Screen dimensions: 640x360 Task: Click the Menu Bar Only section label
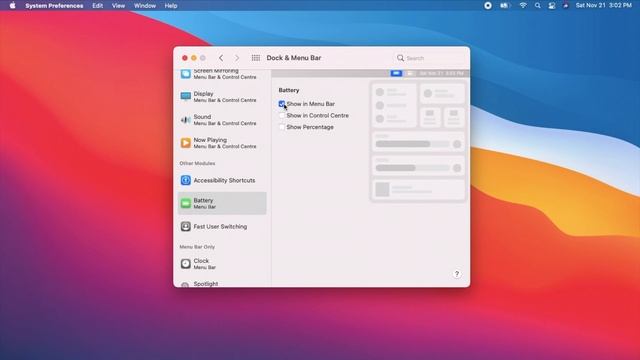[197, 247]
